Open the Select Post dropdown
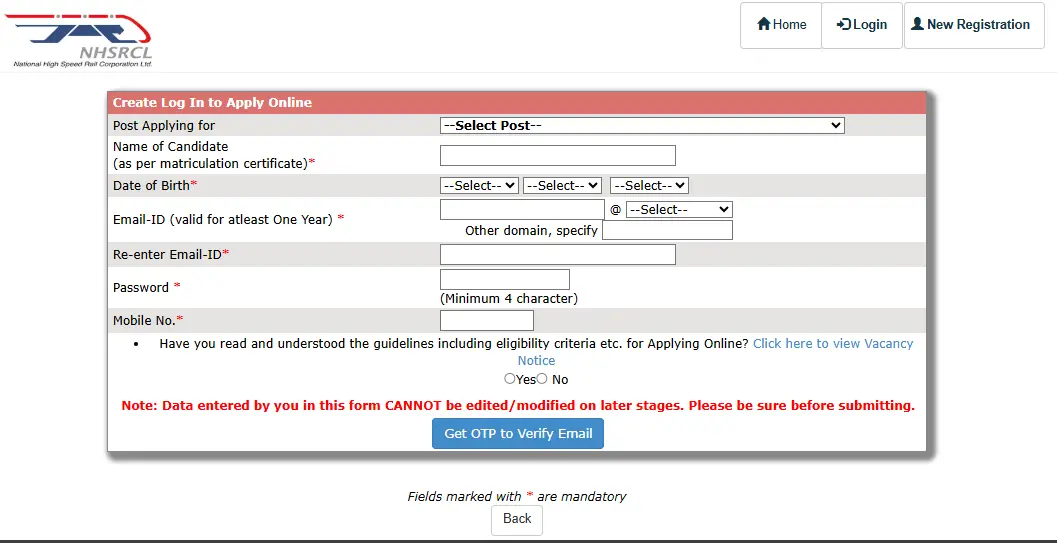The height and width of the screenshot is (543, 1057). pyautogui.click(x=642, y=125)
